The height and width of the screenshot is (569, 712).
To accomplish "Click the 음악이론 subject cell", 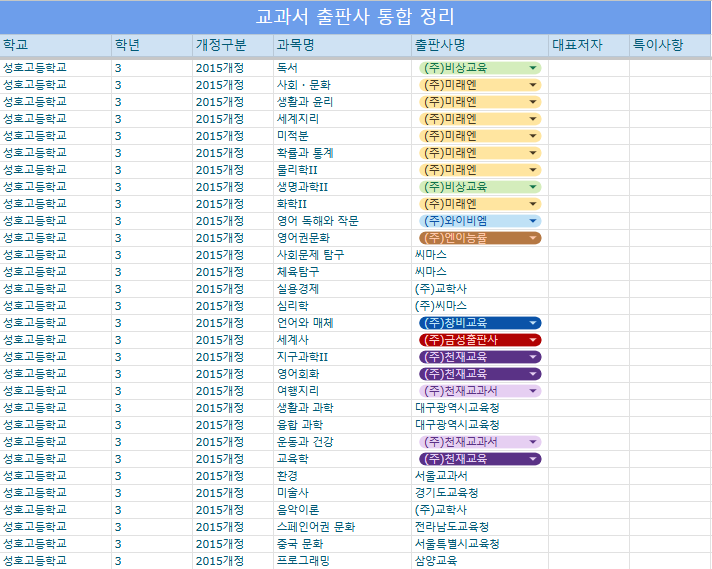I will [x=342, y=510].
